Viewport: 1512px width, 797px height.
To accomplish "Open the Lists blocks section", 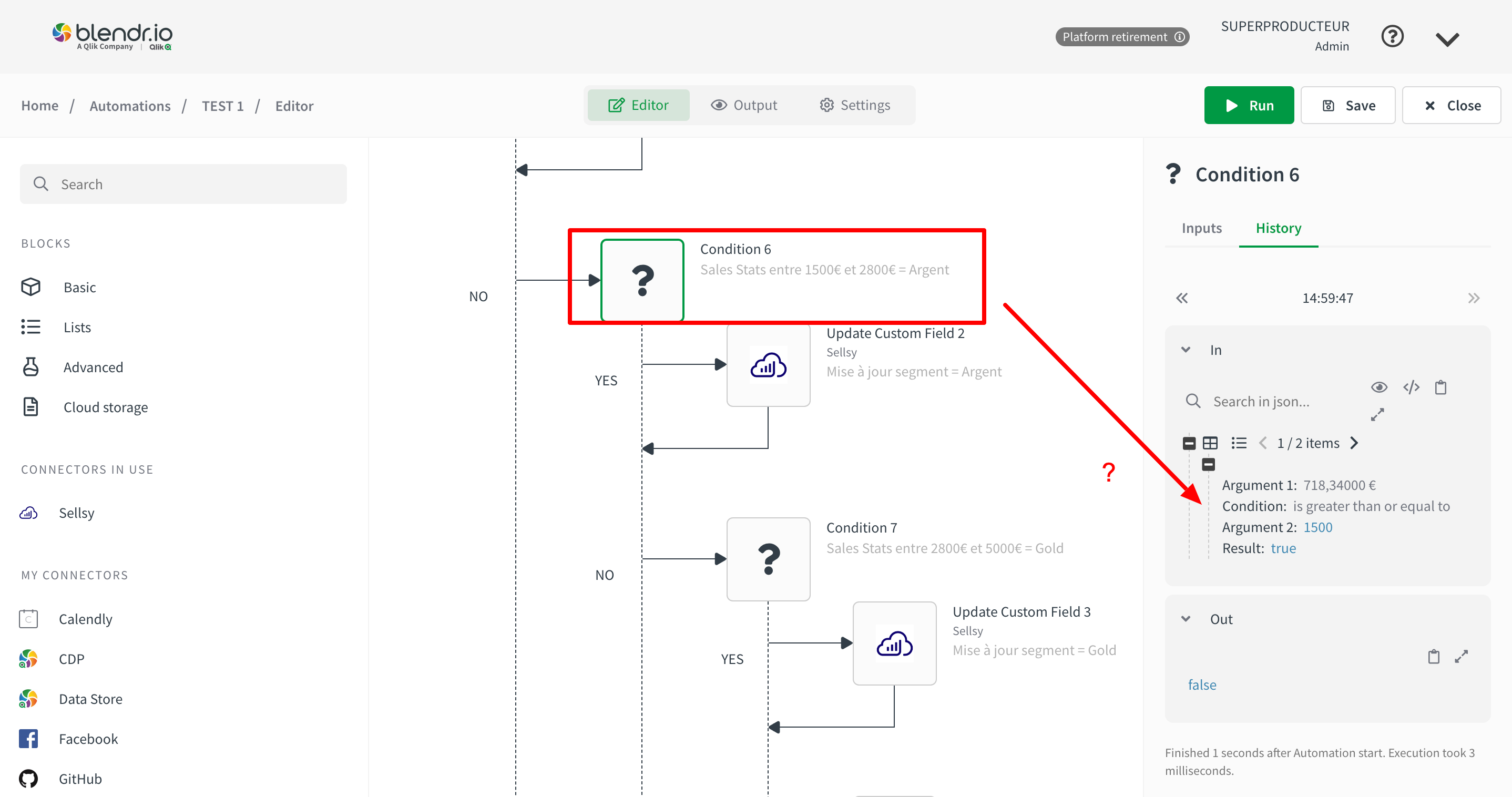I will click(x=76, y=327).
